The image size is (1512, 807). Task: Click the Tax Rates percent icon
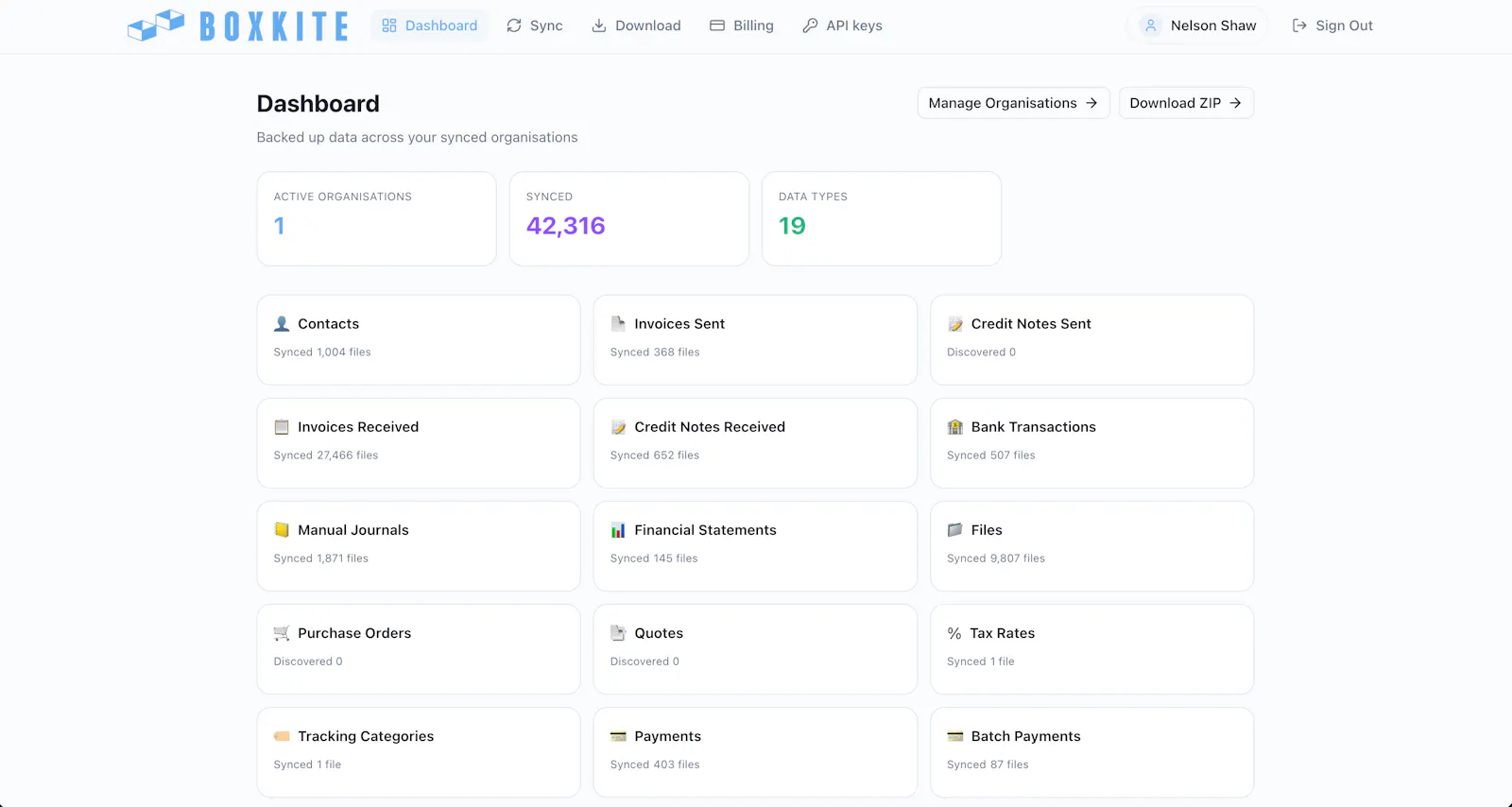[954, 633]
